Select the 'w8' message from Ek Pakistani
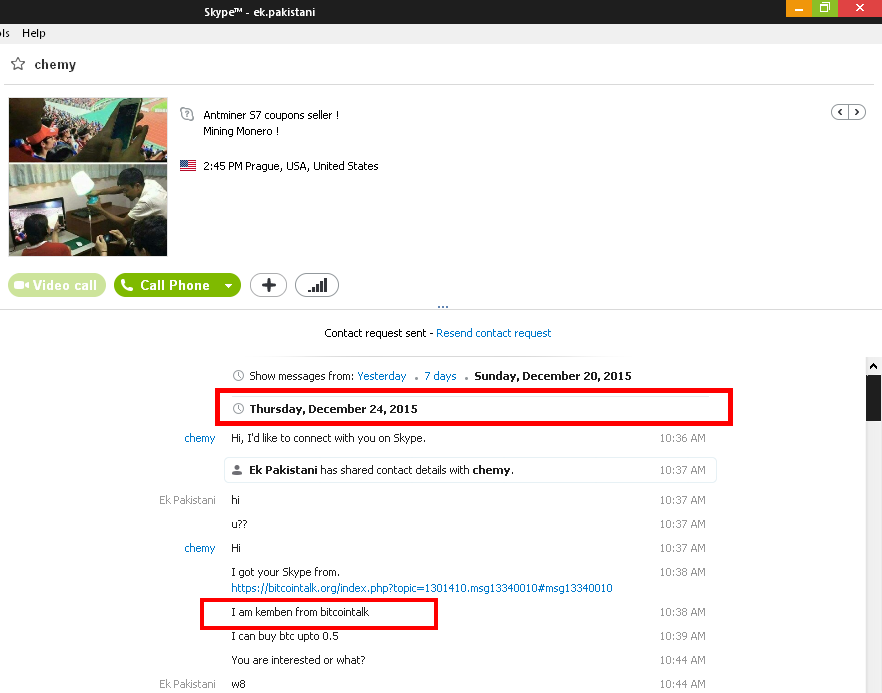 pos(238,684)
